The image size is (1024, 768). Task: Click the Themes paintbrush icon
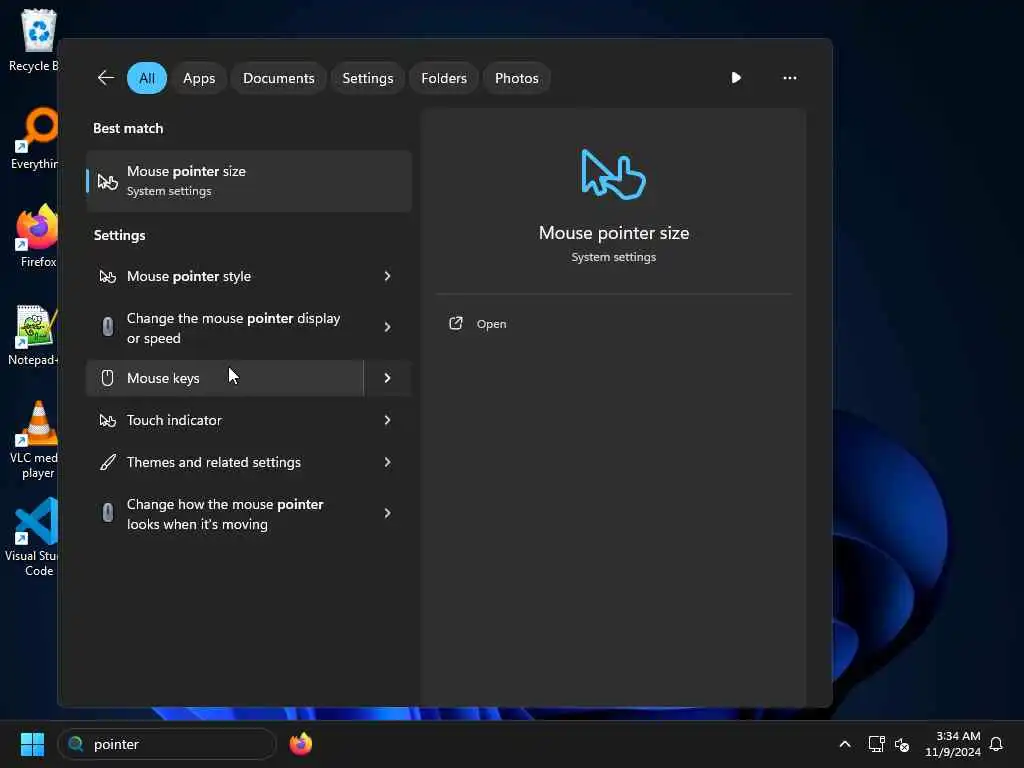click(x=108, y=462)
